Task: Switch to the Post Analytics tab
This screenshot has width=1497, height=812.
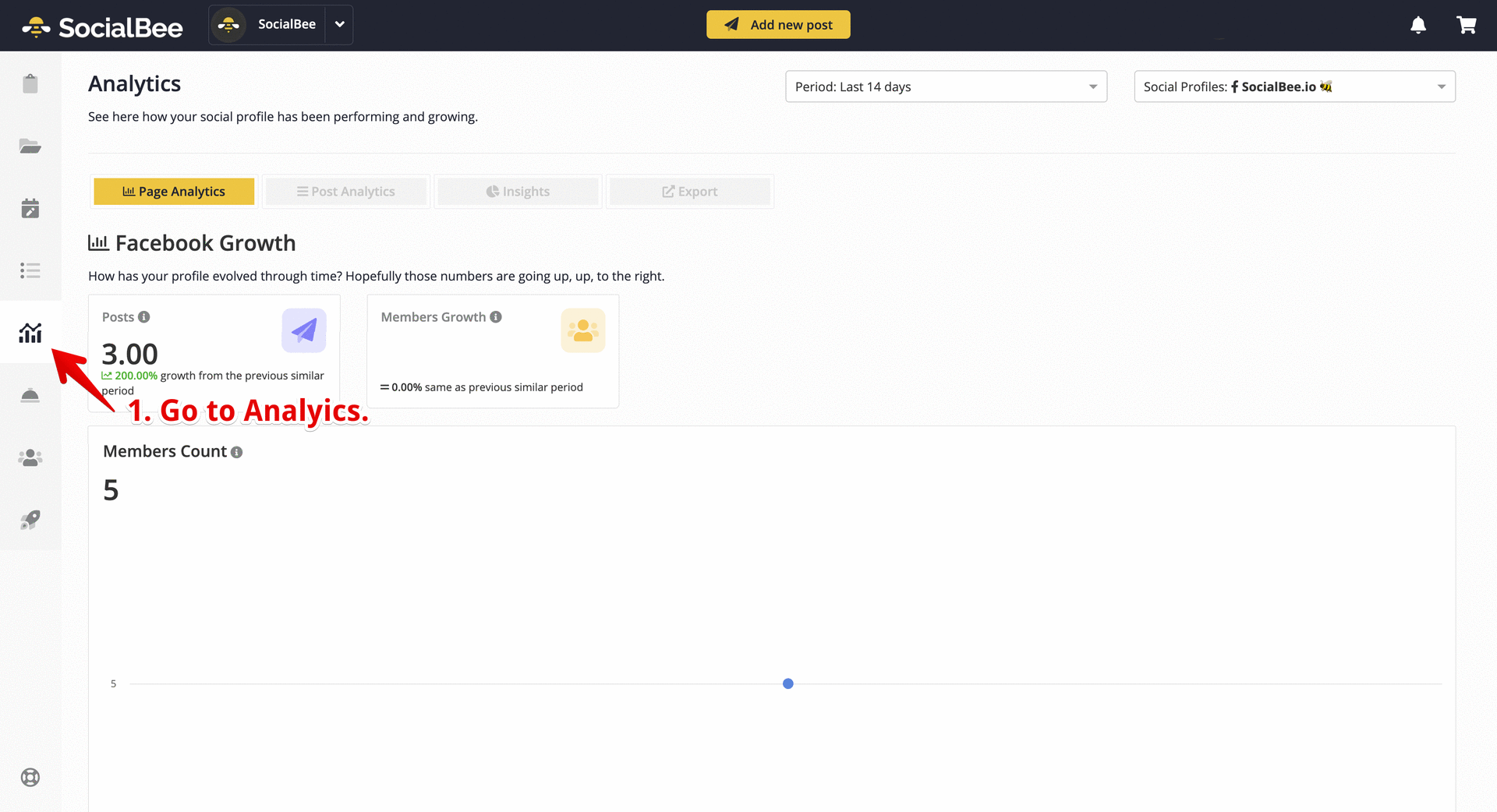Action: pyautogui.click(x=346, y=192)
